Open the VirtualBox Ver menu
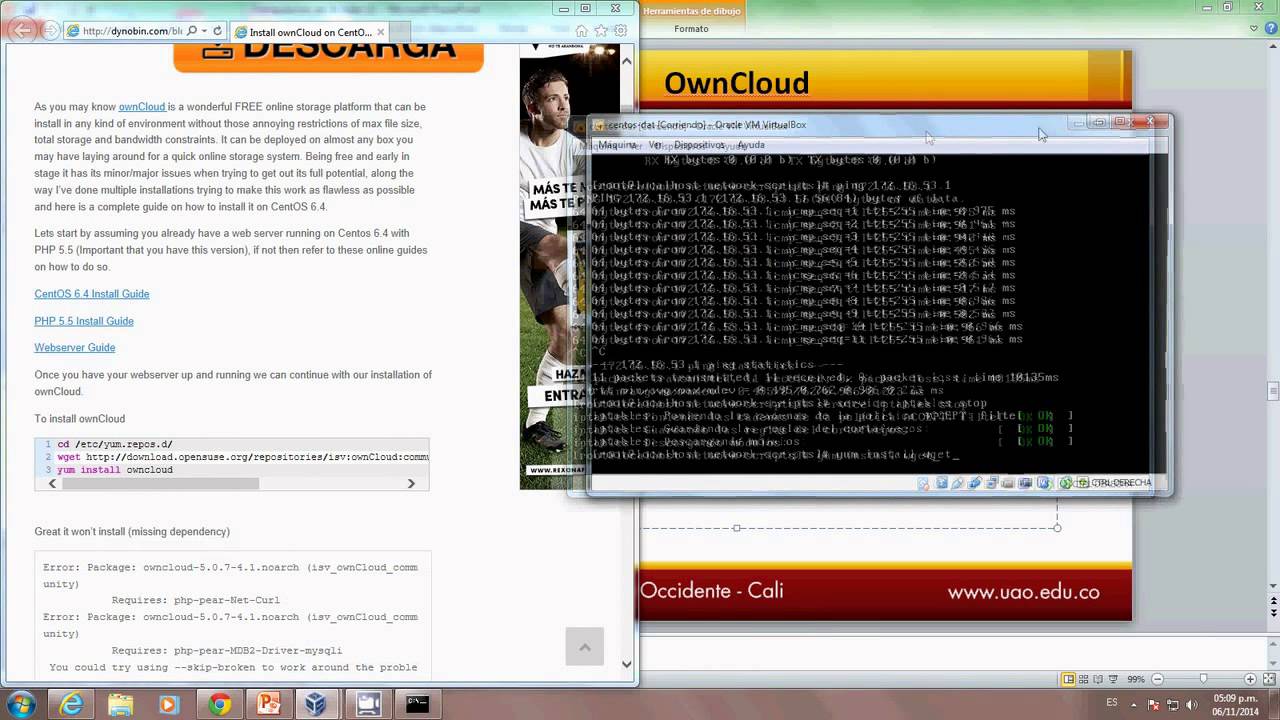The height and width of the screenshot is (720, 1280). coord(655,145)
